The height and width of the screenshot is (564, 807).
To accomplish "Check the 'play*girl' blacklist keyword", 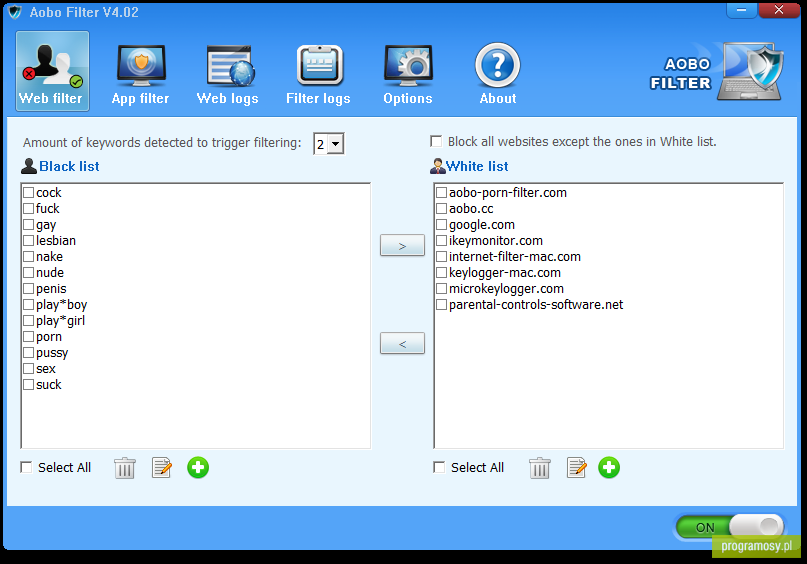I will [29, 320].
